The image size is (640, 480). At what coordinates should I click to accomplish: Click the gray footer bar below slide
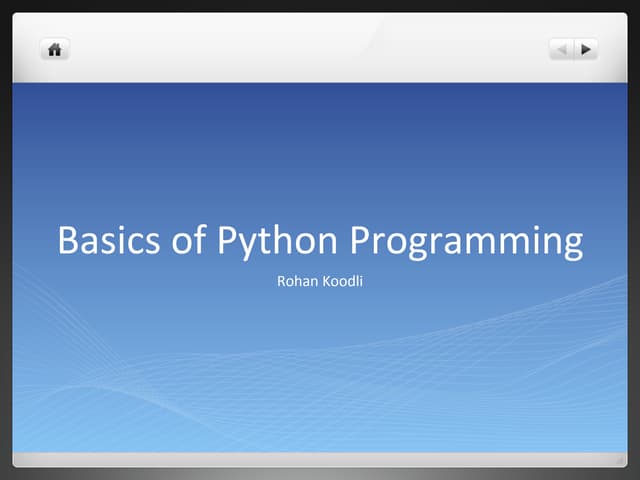point(320,458)
